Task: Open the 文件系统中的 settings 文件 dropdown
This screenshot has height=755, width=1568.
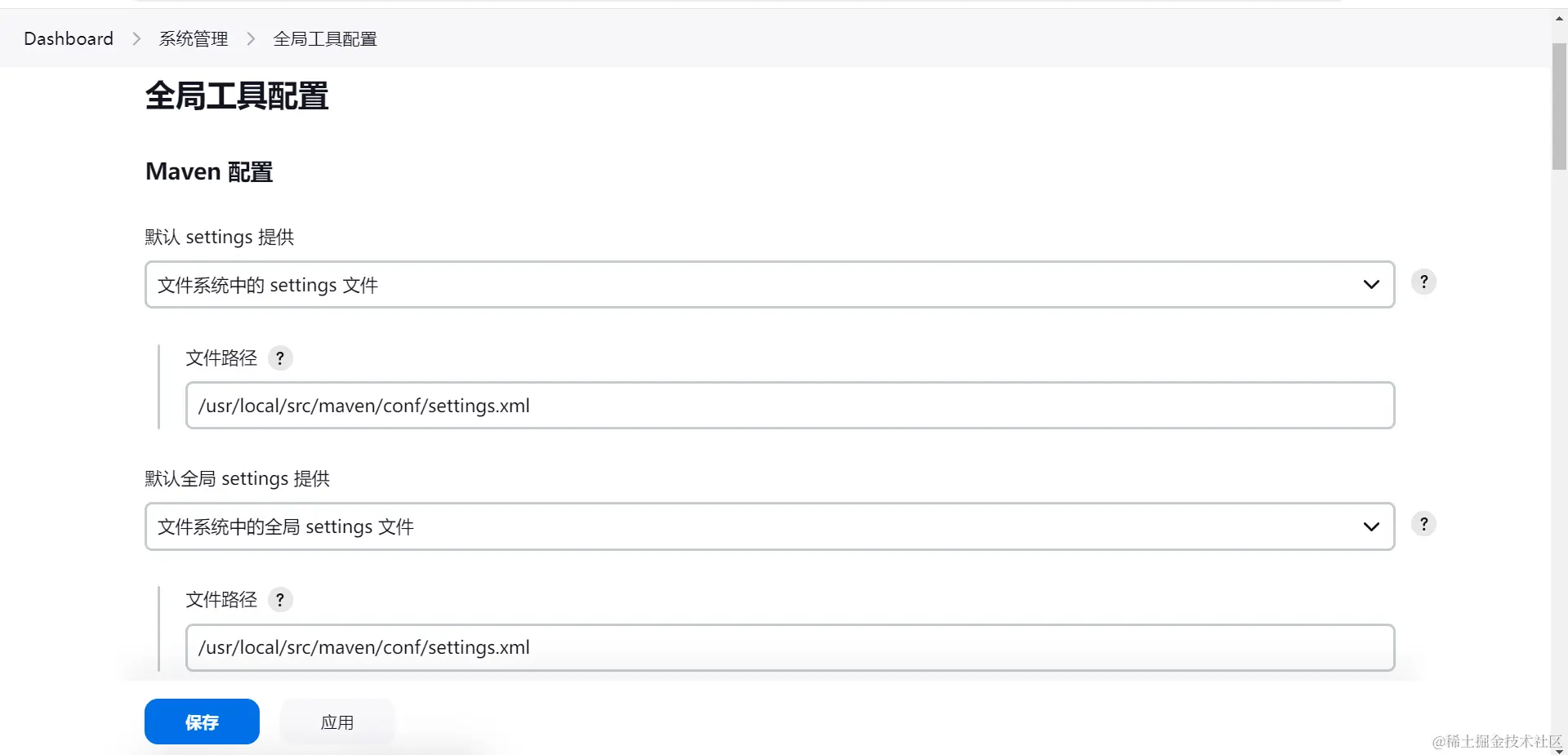Action: (768, 285)
